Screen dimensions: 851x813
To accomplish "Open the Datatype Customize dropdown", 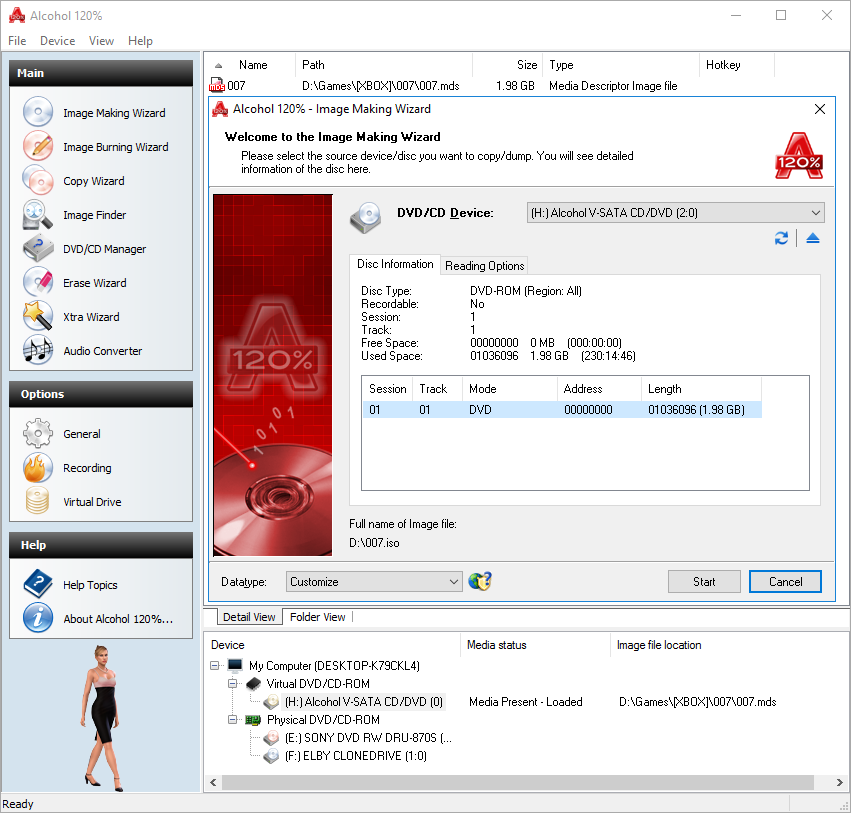I will pyautogui.click(x=374, y=582).
